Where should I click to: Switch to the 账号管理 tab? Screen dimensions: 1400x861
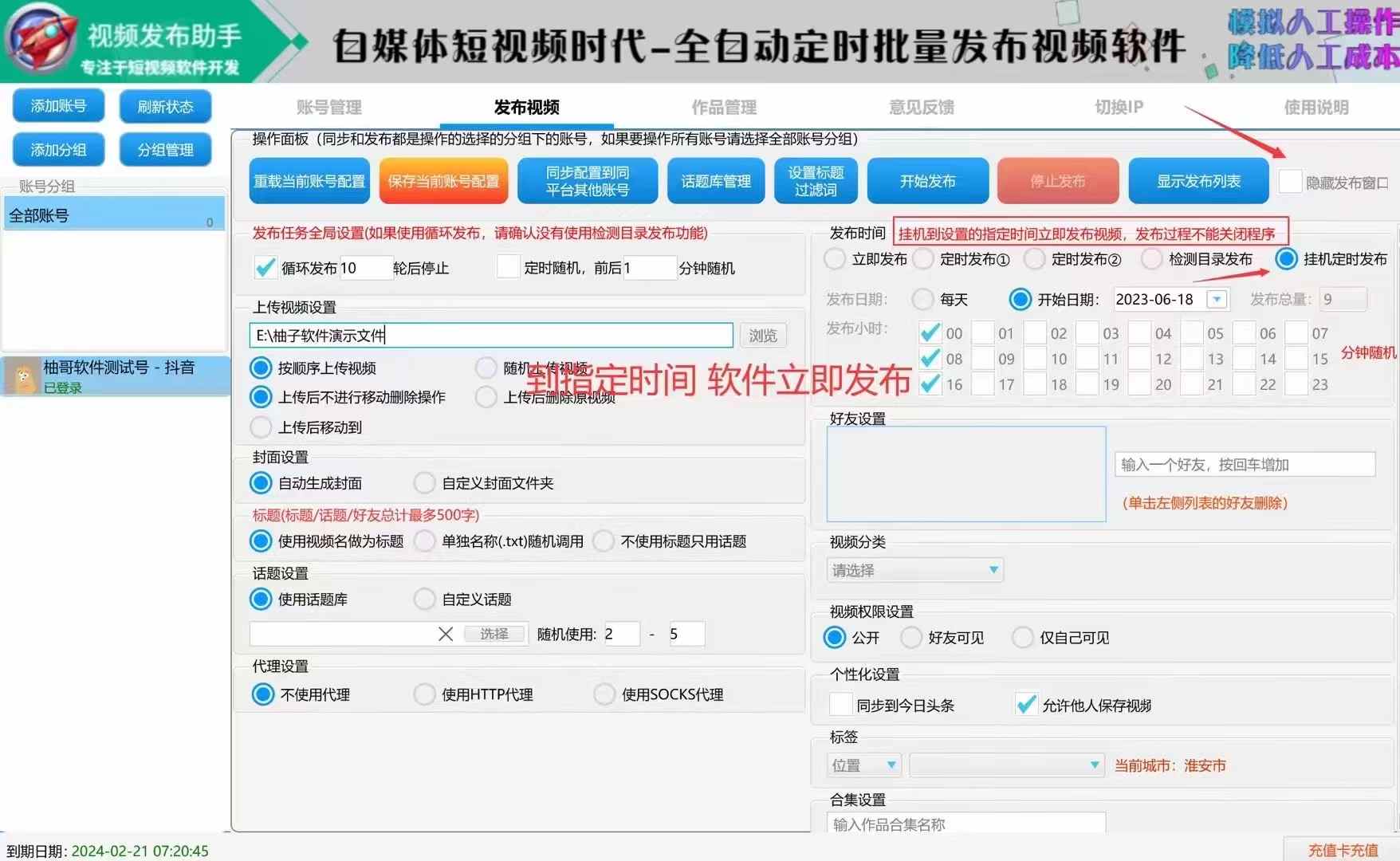[328, 107]
